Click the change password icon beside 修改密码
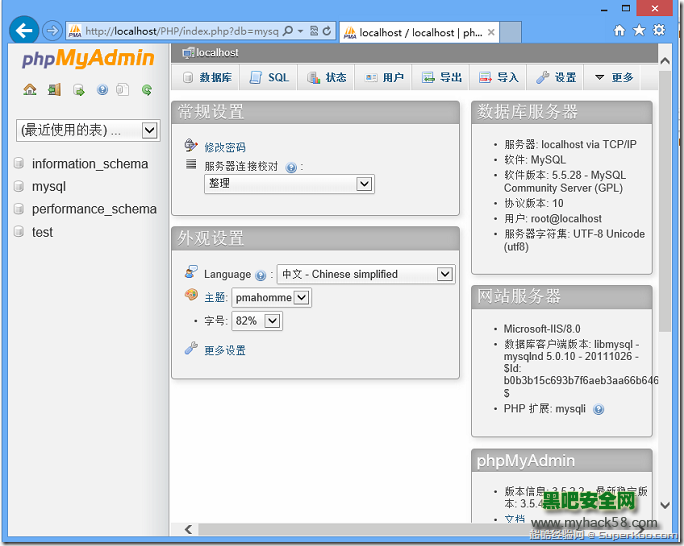684x546 pixels. tap(191, 145)
